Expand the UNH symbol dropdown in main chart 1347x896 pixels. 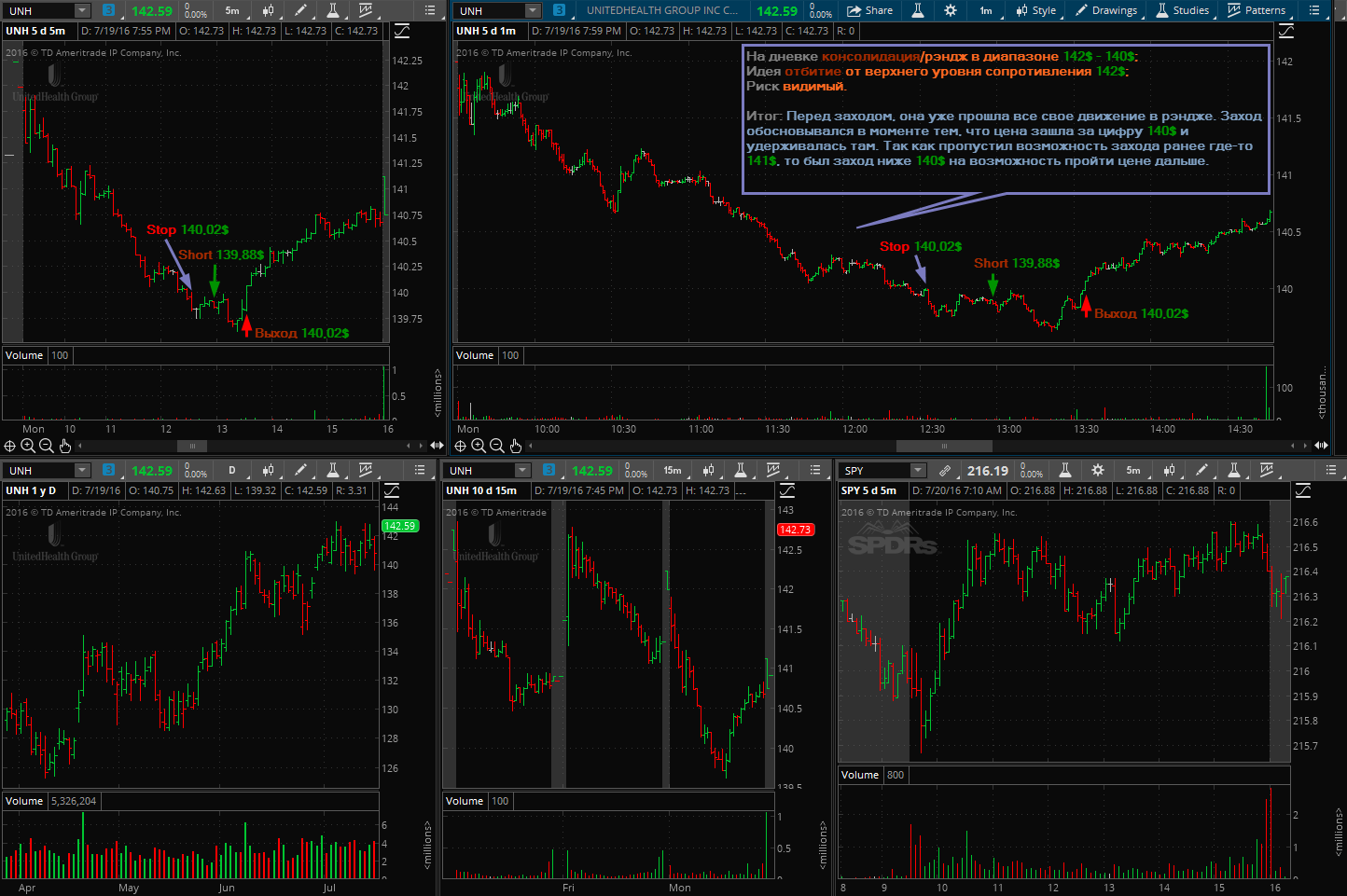pyautogui.click(x=533, y=11)
